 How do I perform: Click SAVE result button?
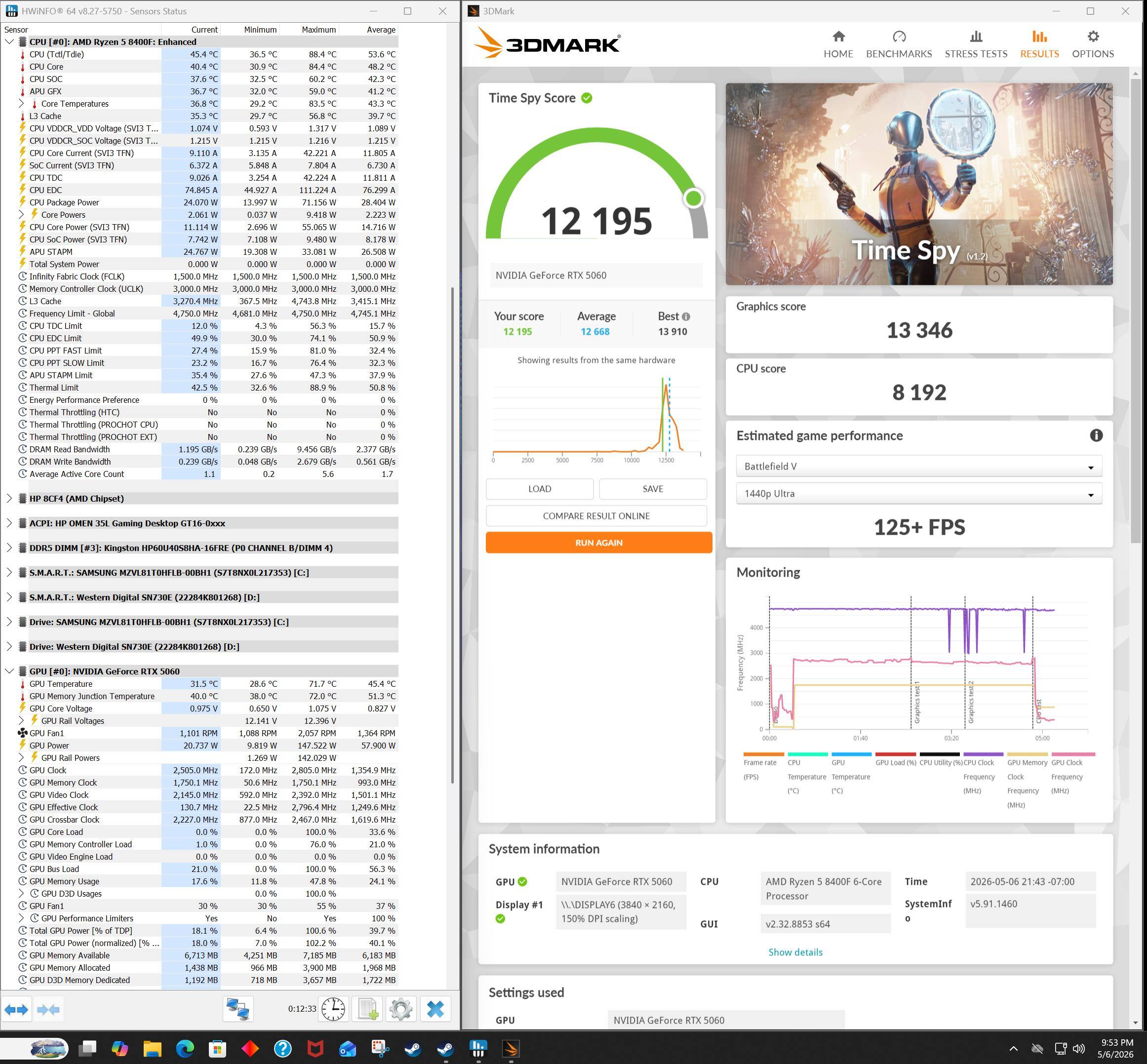tap(653, 489)
